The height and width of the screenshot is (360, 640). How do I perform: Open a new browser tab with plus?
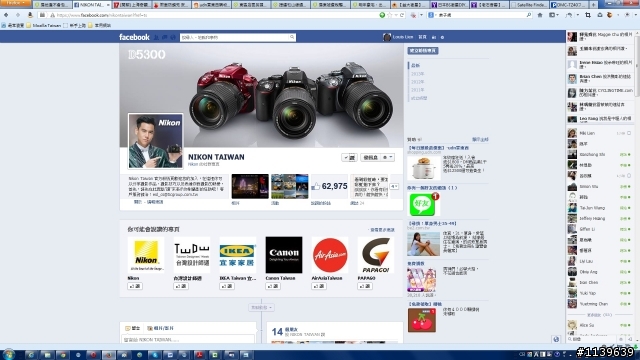pyautogui.click(x=593, y=5)
